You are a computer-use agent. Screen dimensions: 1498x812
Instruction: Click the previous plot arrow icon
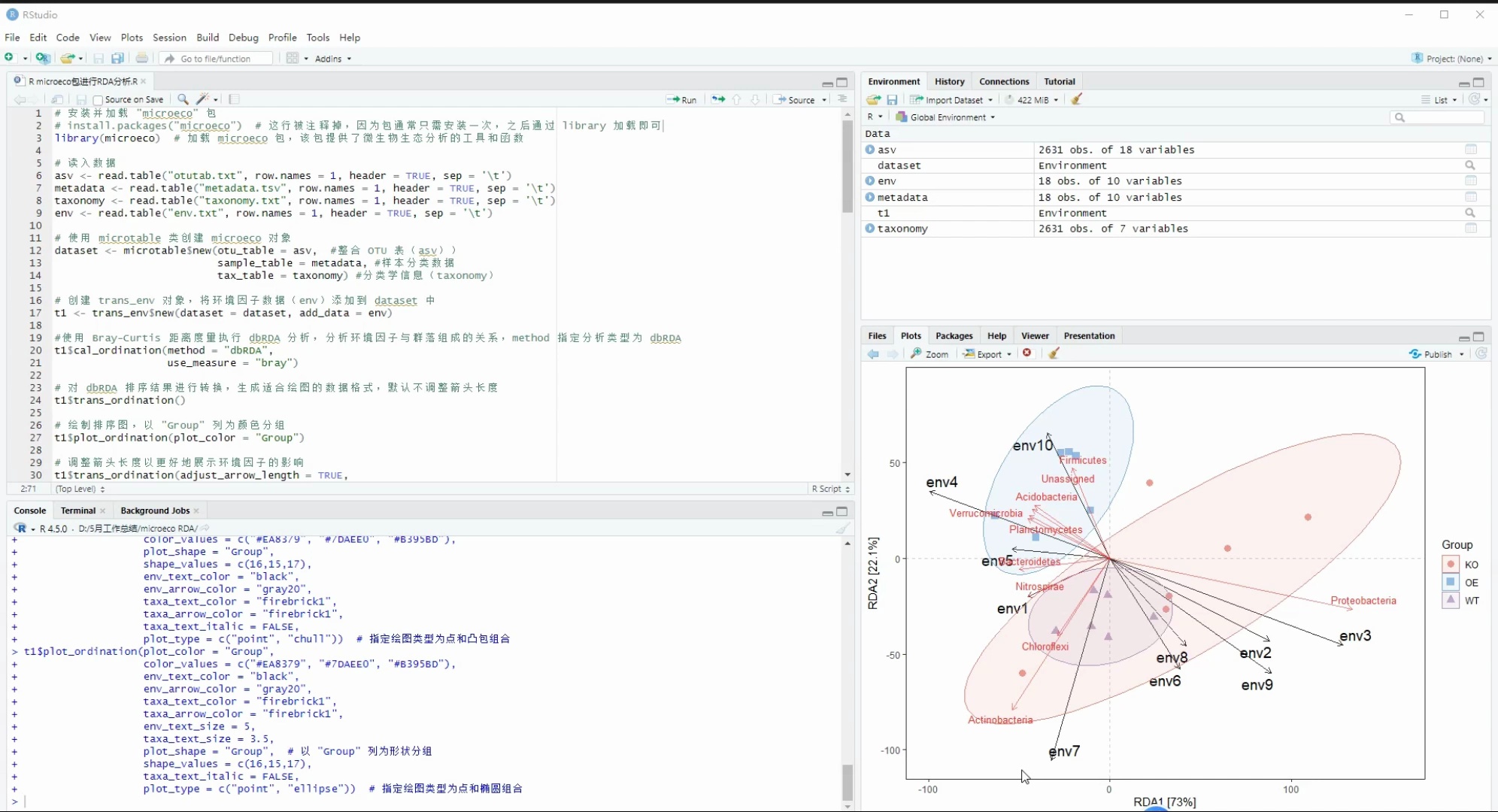[x=873, y=353]
